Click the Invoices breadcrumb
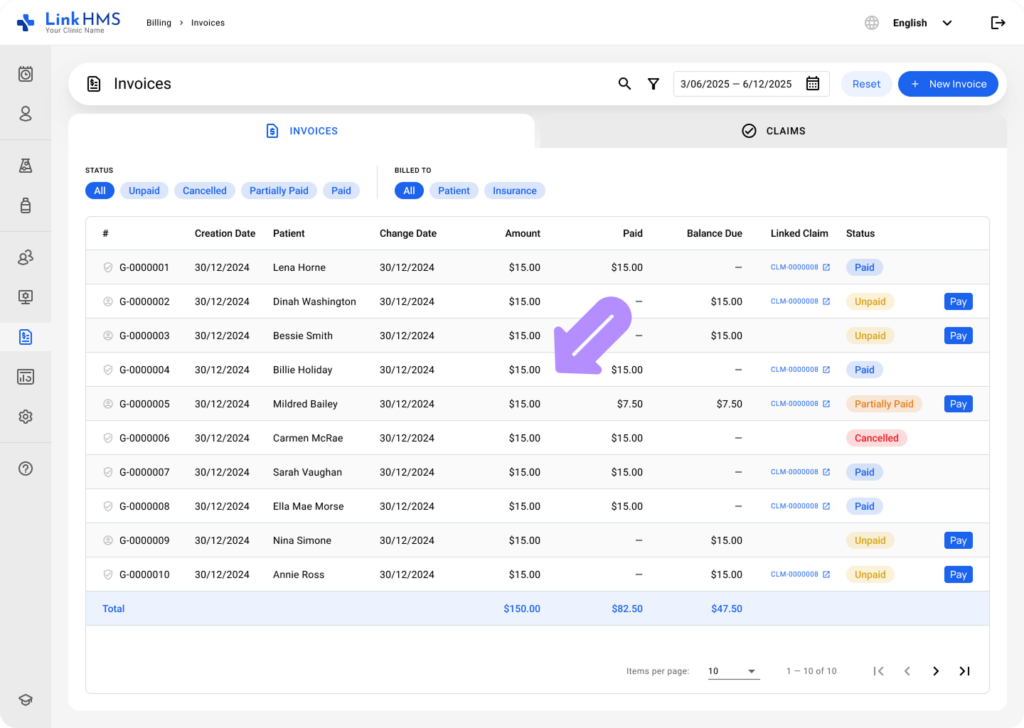 coord(208,23)
